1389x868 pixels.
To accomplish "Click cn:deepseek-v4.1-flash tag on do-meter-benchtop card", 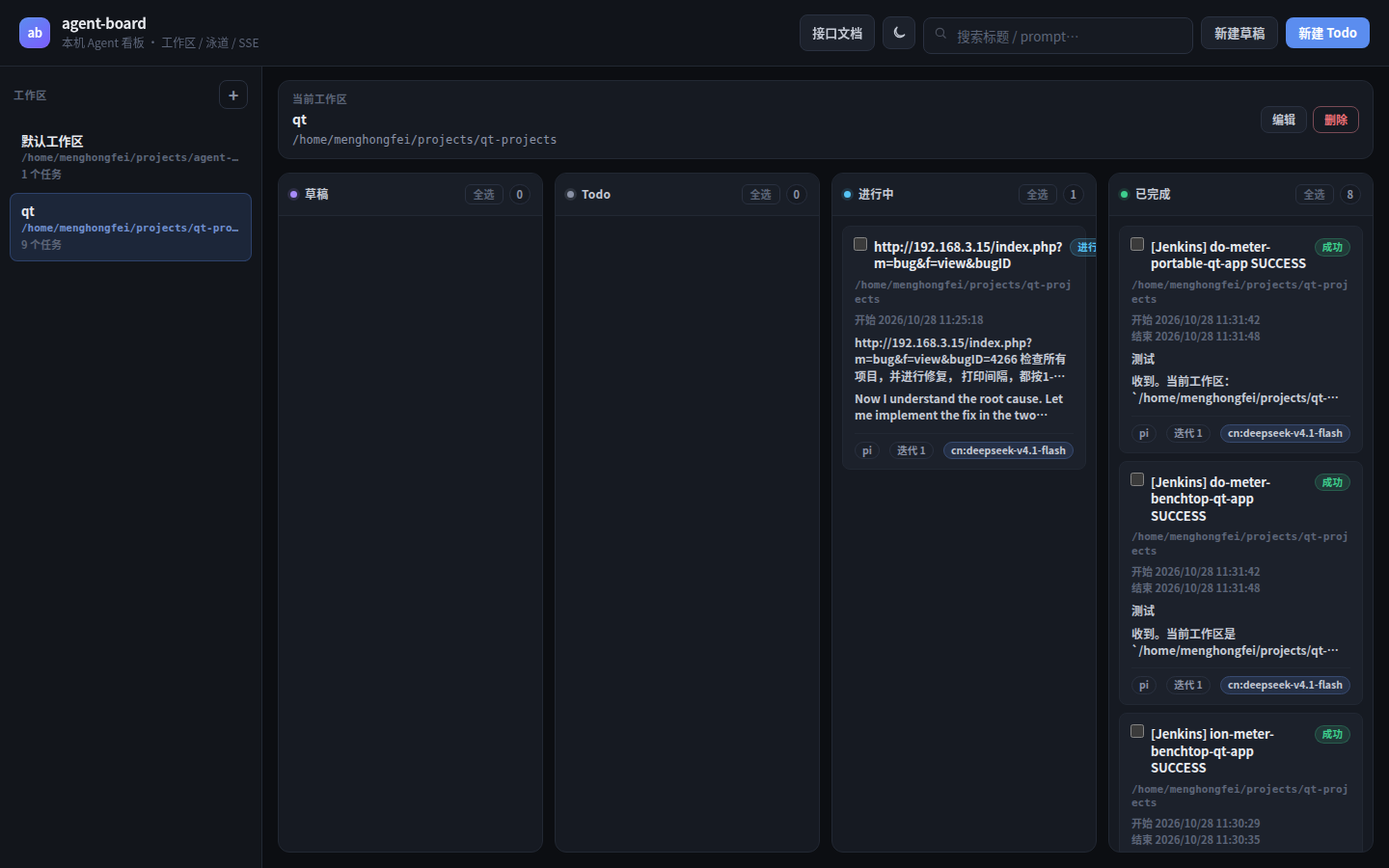I will point(1285,685).
